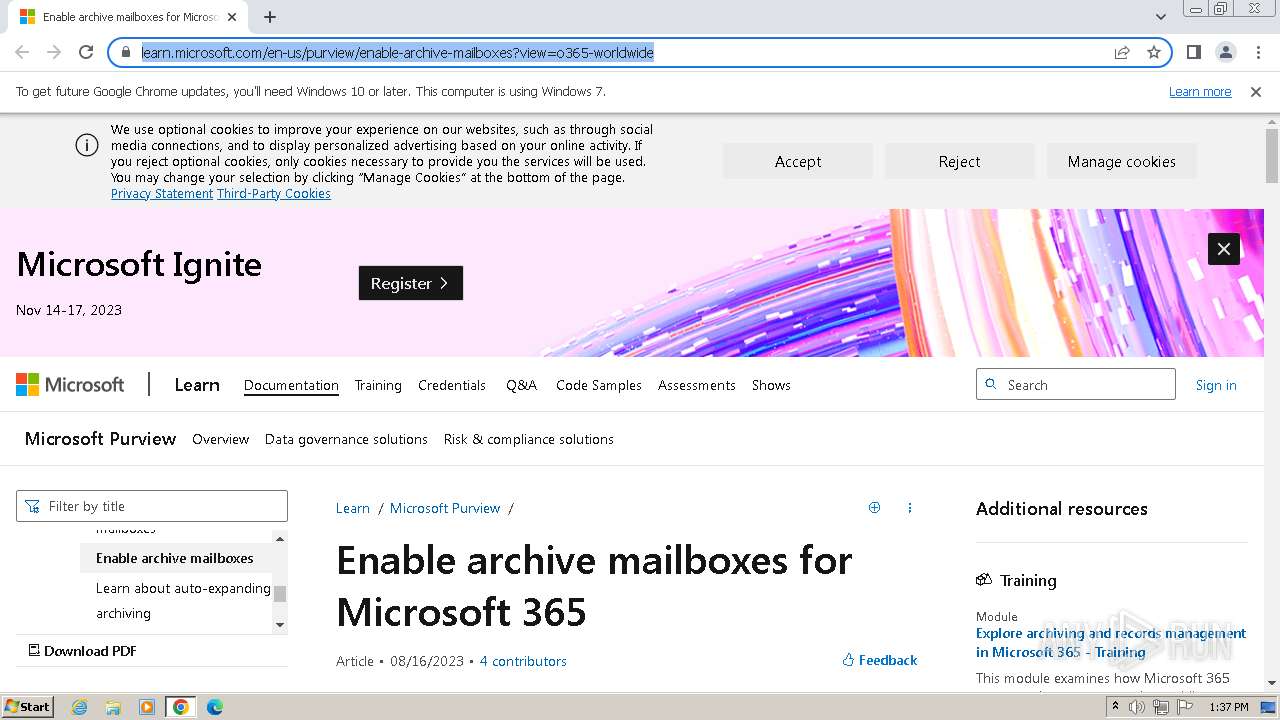
Task: Close the Microsoft Ignite banner
Action: [1224, 249]
